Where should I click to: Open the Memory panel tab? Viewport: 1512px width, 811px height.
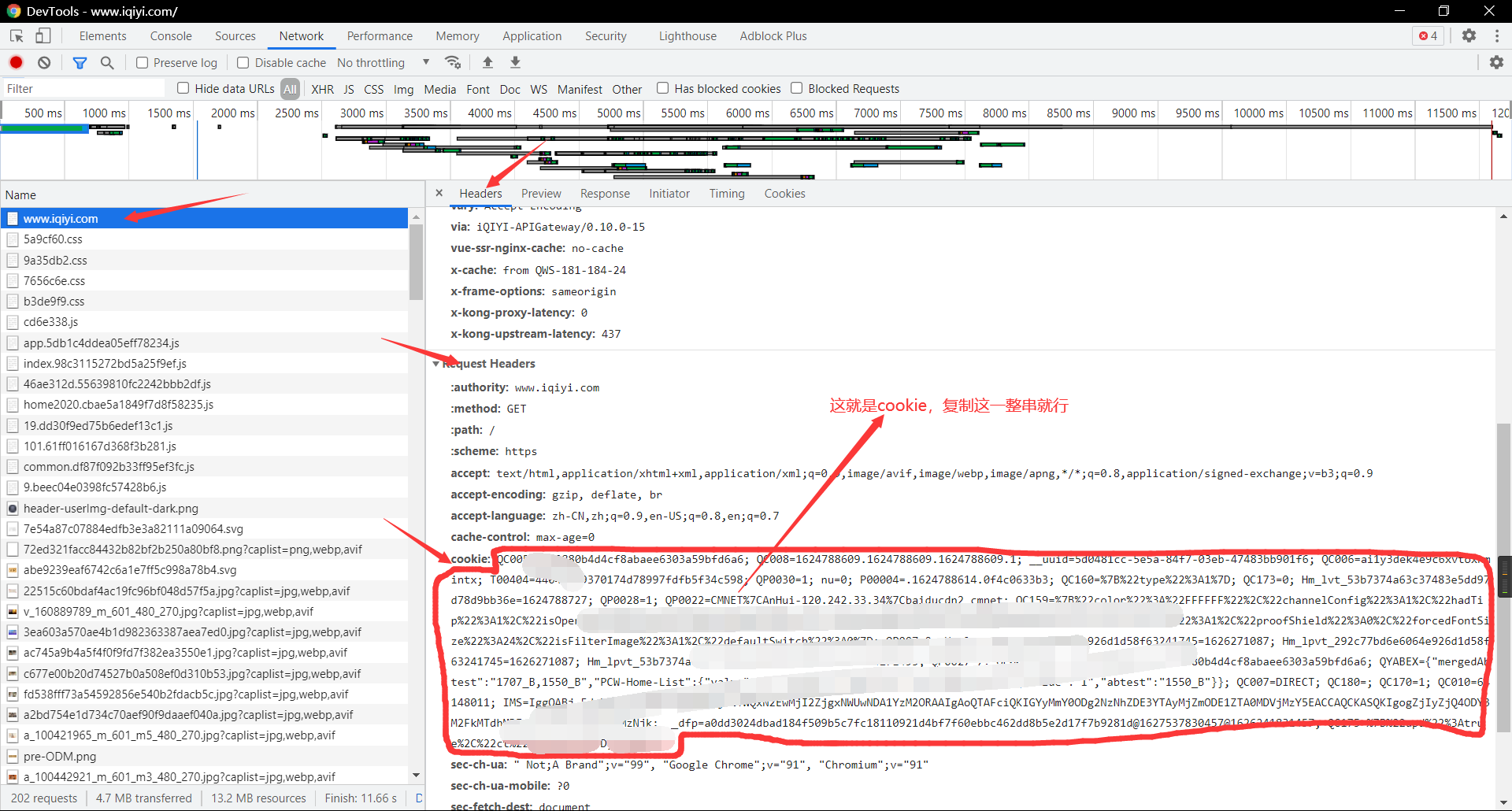(458, 35)
